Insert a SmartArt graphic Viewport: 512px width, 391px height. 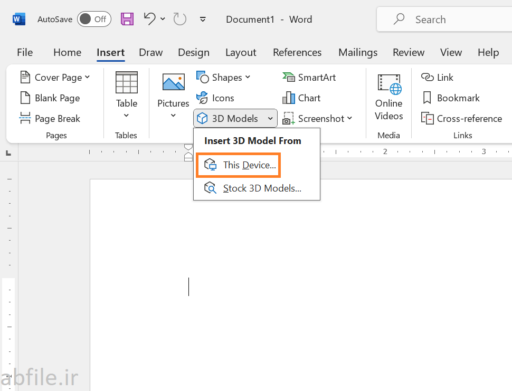click(309, 77)
